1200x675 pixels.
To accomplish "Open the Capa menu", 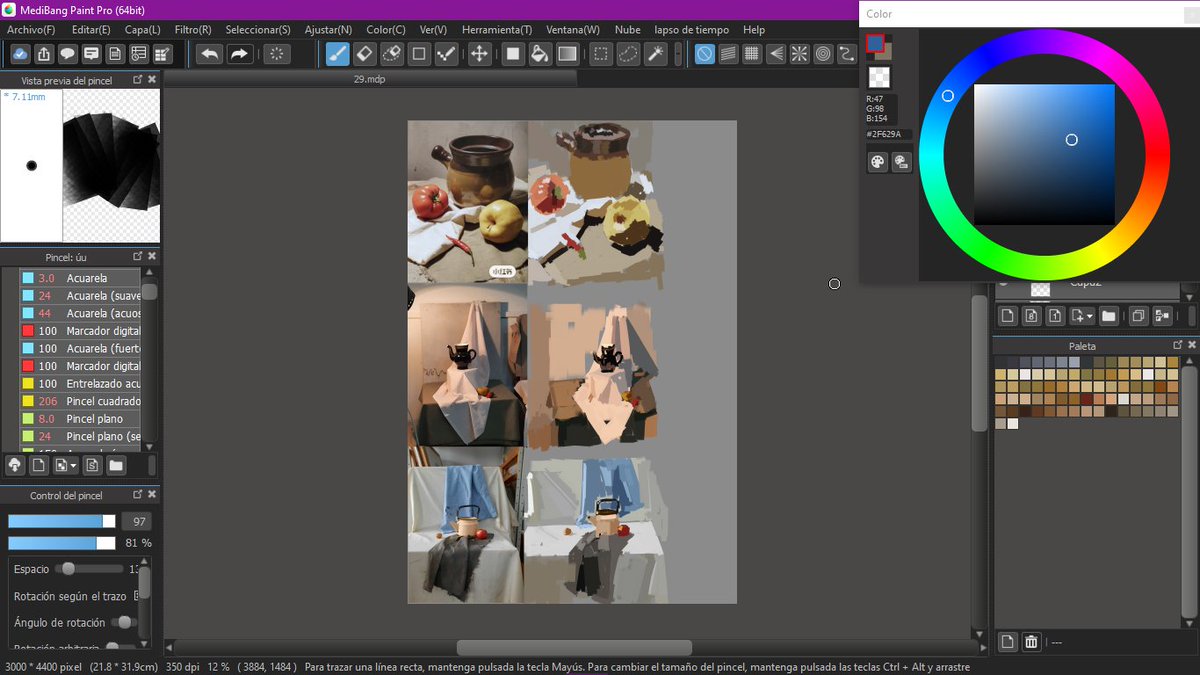I will tap(142, 30).
